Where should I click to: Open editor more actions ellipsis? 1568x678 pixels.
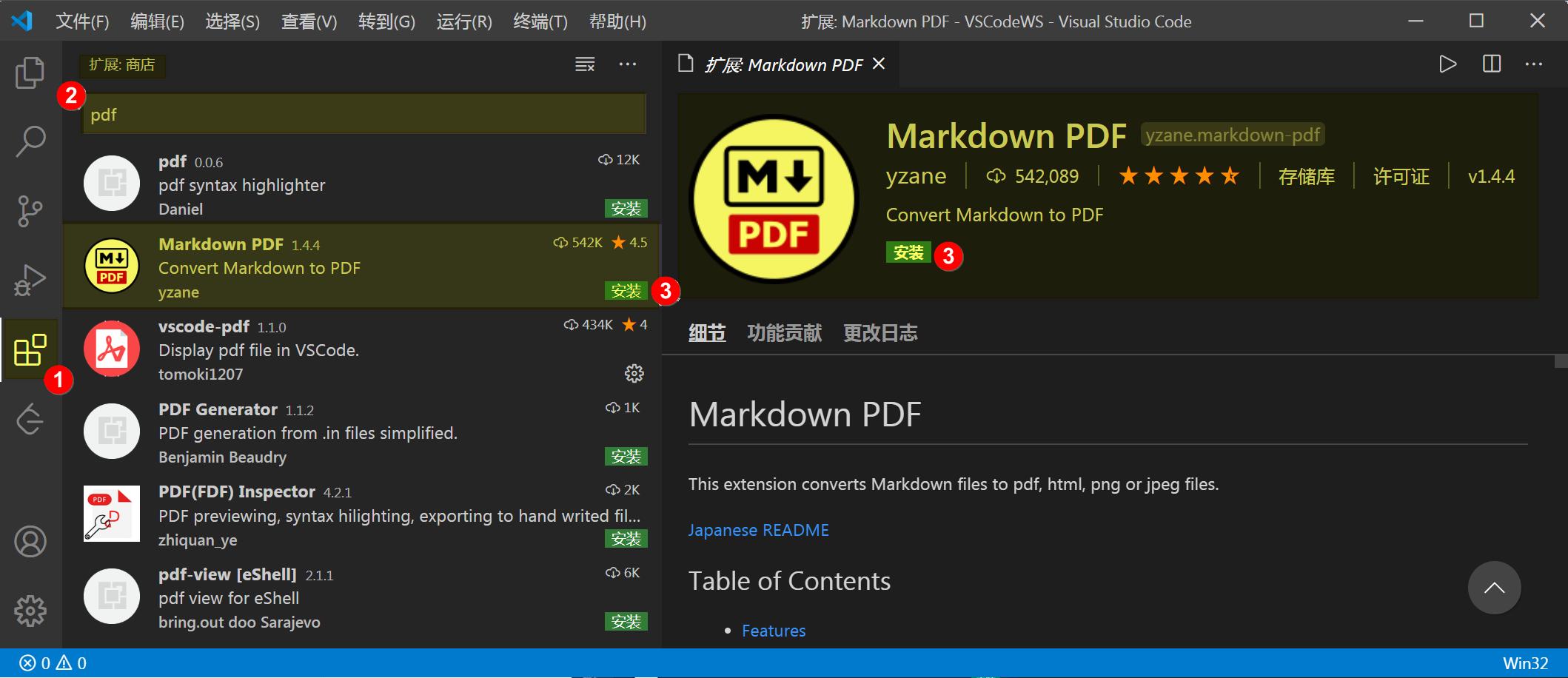(x=1534, y=64)
